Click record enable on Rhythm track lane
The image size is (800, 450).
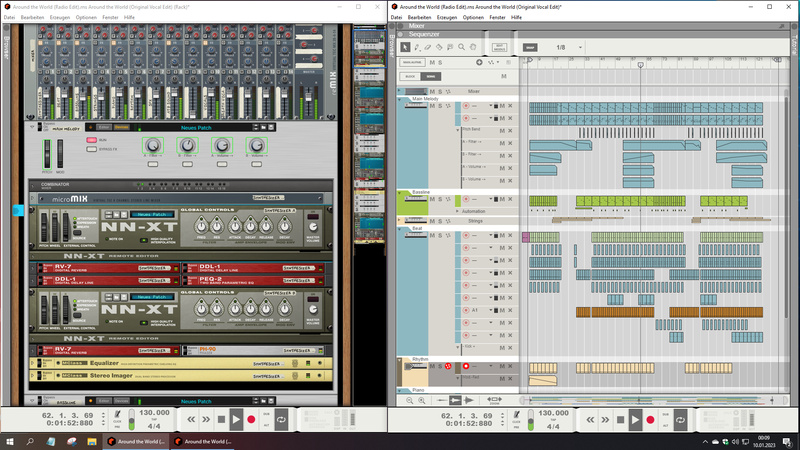[465, 366]
